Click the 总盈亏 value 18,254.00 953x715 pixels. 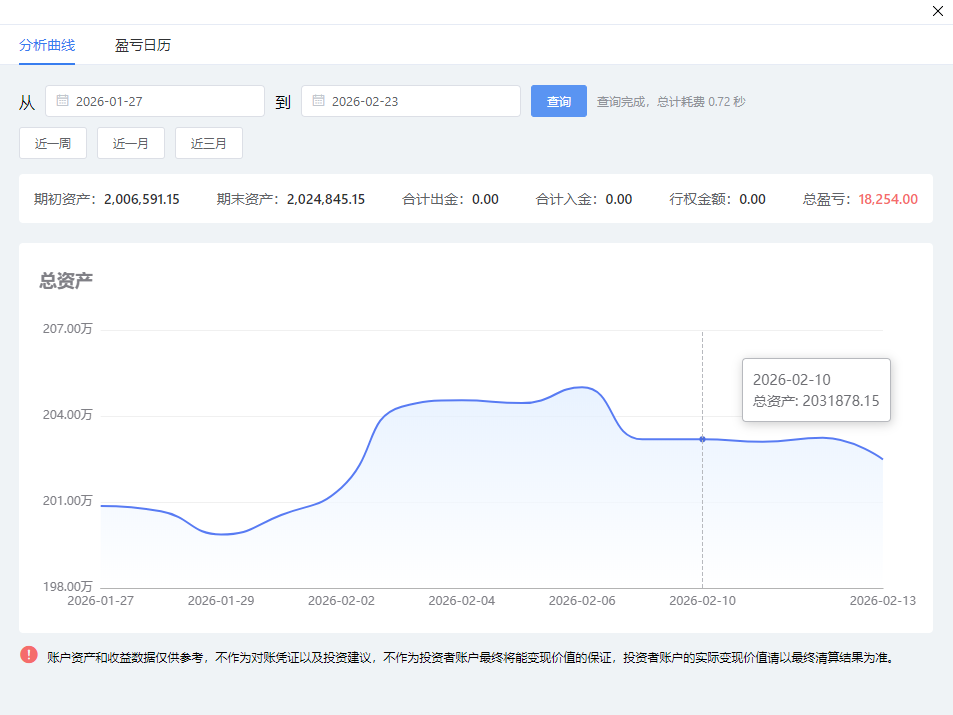(887, 199)
